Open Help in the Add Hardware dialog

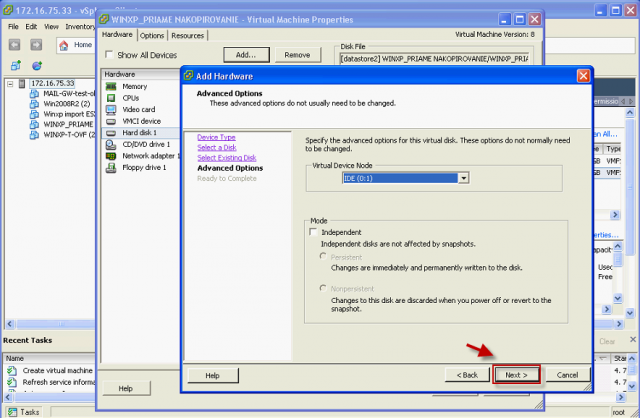[213, 375]
